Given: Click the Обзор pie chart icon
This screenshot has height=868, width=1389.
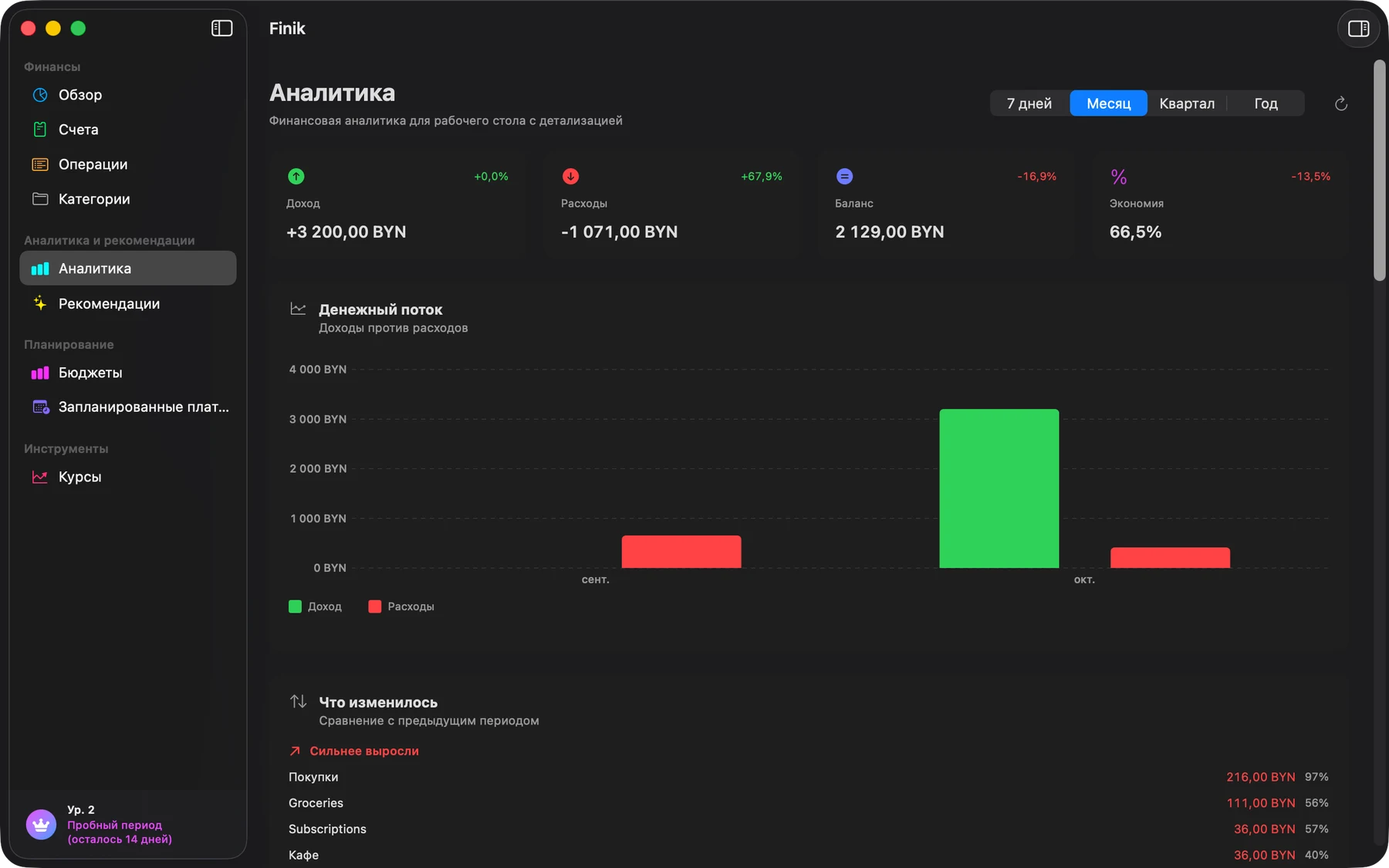Looking at the screenshot, I should click(40, 95).
